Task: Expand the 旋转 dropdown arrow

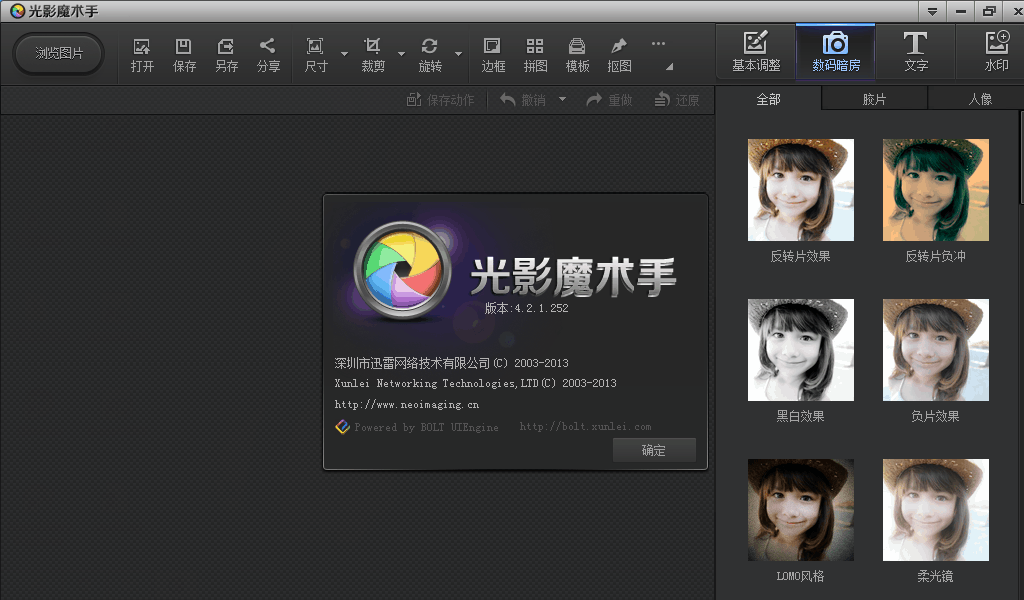Action: (x=458, y=54)
